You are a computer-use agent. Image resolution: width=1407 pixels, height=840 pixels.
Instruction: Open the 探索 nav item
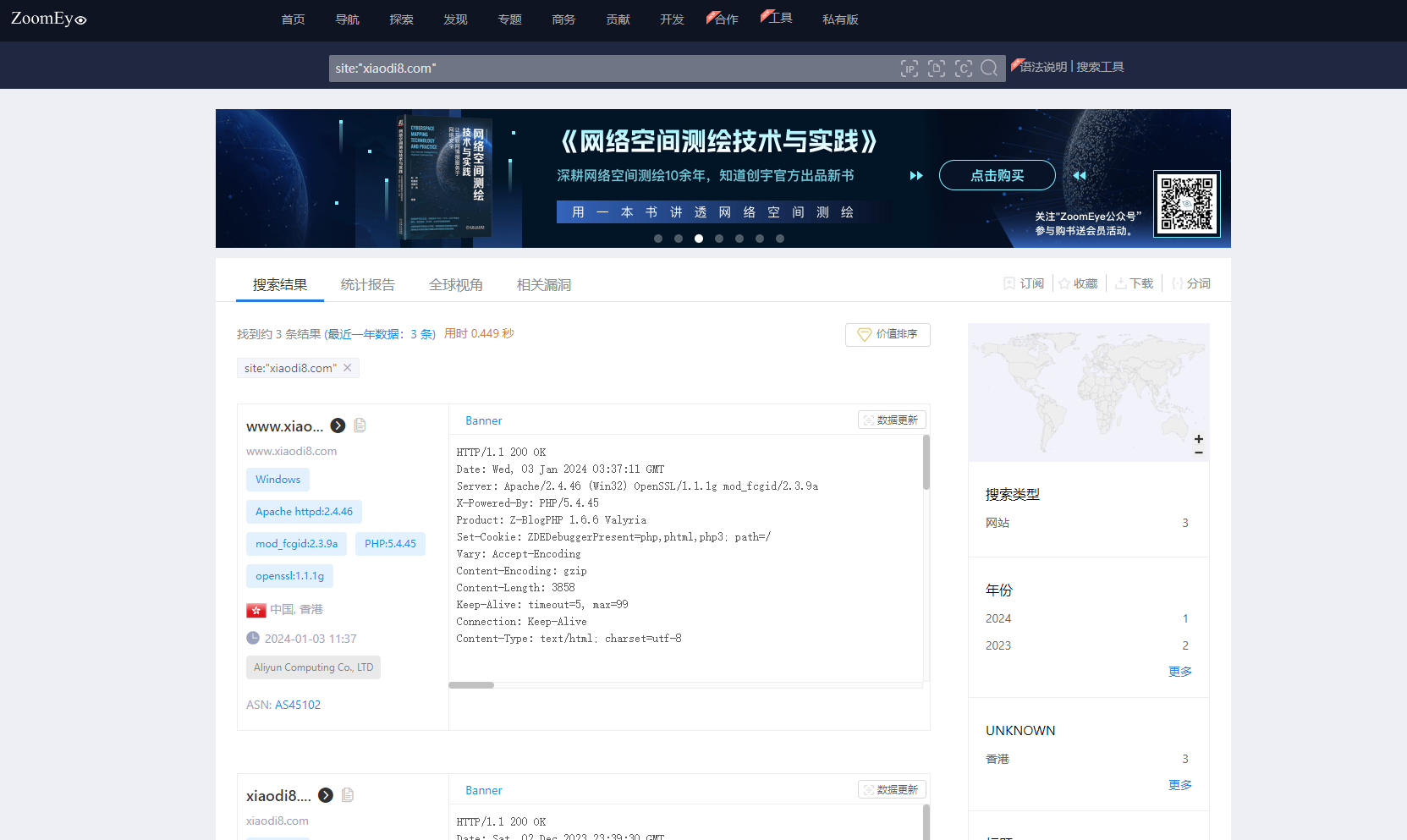401,19
